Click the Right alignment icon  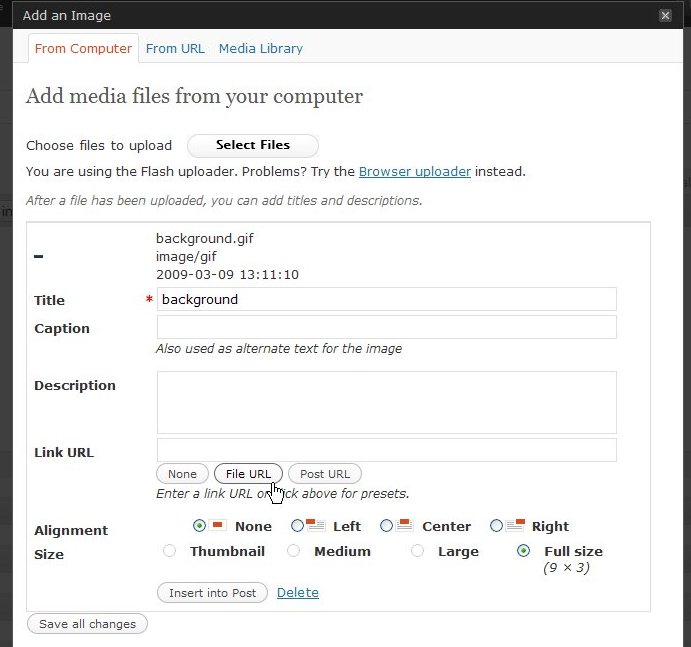point(516,525)
